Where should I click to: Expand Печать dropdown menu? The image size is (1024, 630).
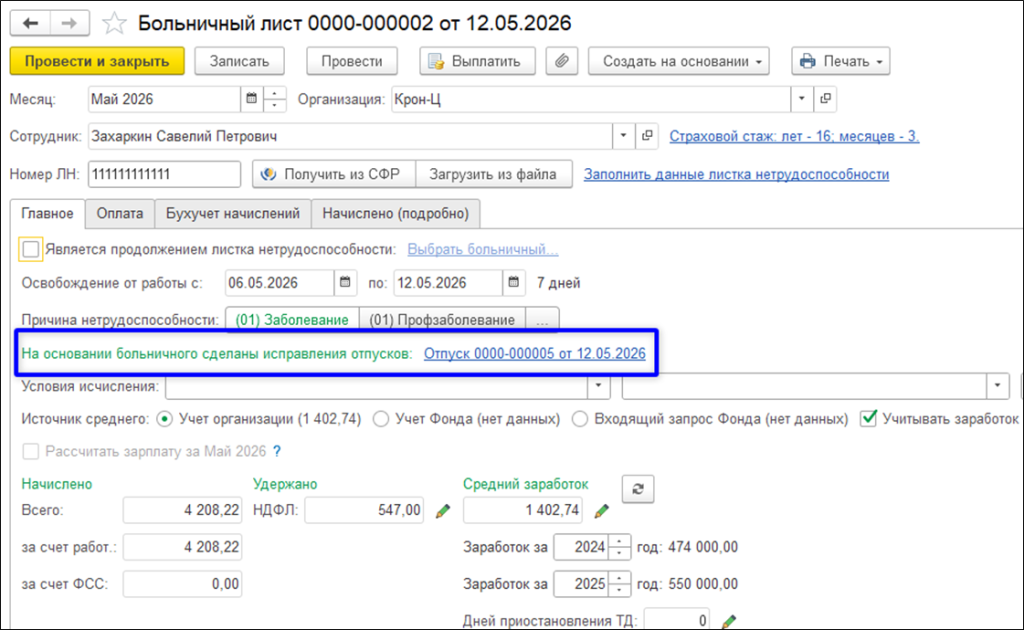coord(840,61)
